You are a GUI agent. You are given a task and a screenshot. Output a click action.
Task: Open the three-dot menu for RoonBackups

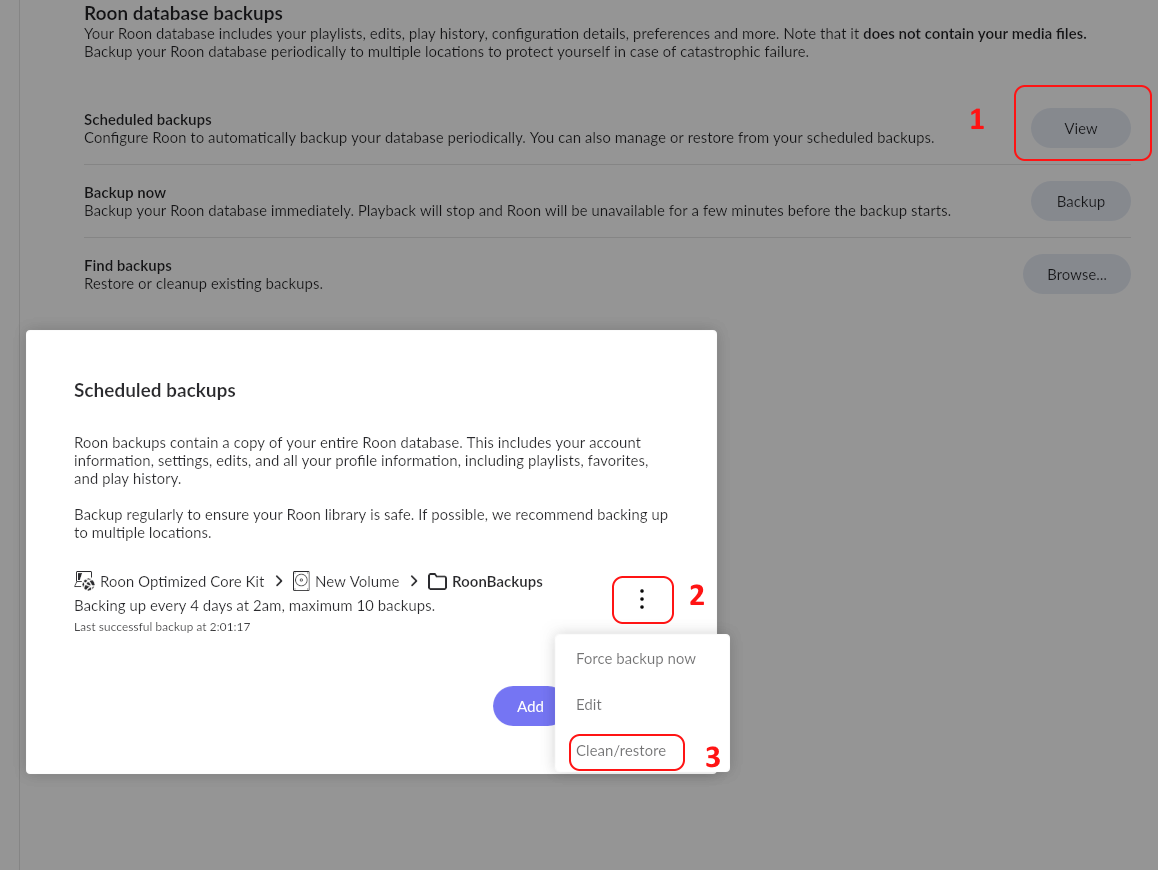point(642,599)
